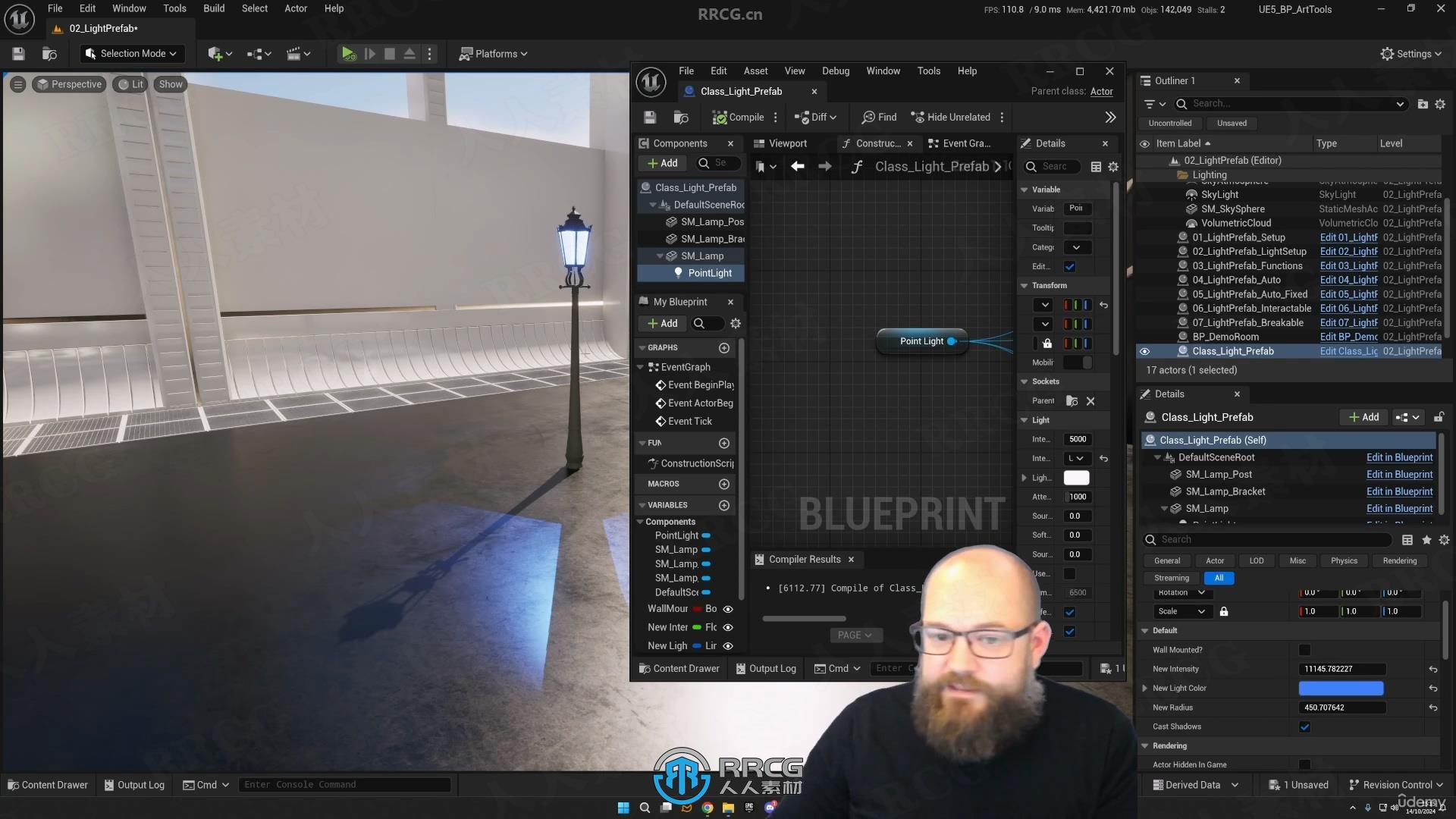The width and height of the screenshot is (1456, 819).
Task: Select the Physics filter tab in Details
Action: [1344, 561]
